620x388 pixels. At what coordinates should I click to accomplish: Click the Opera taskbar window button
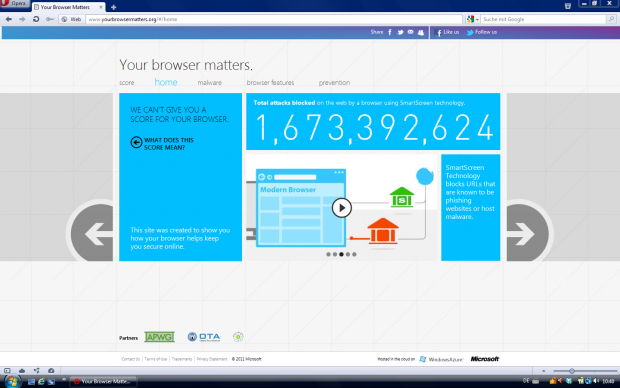(103, 382)
